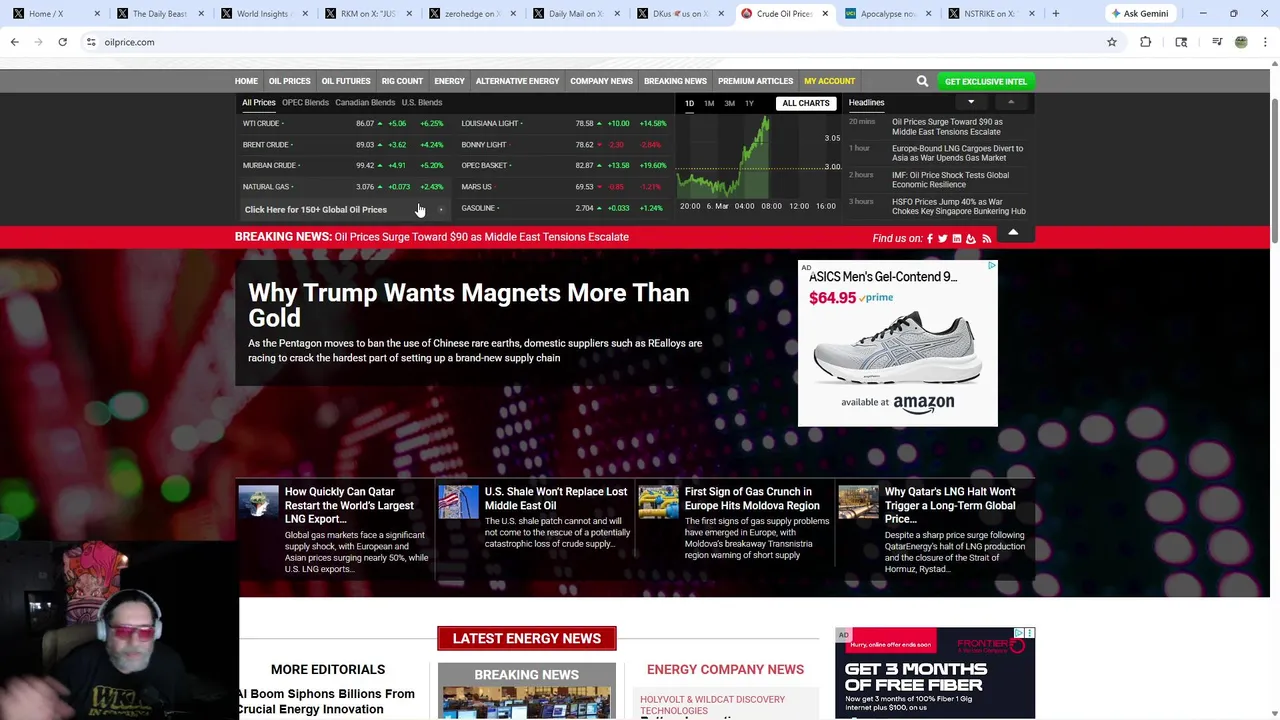Open breaking news 'Oil Prices Surge Toward $90'
The height and width of the screenshot is (720, 1280).
481,237
